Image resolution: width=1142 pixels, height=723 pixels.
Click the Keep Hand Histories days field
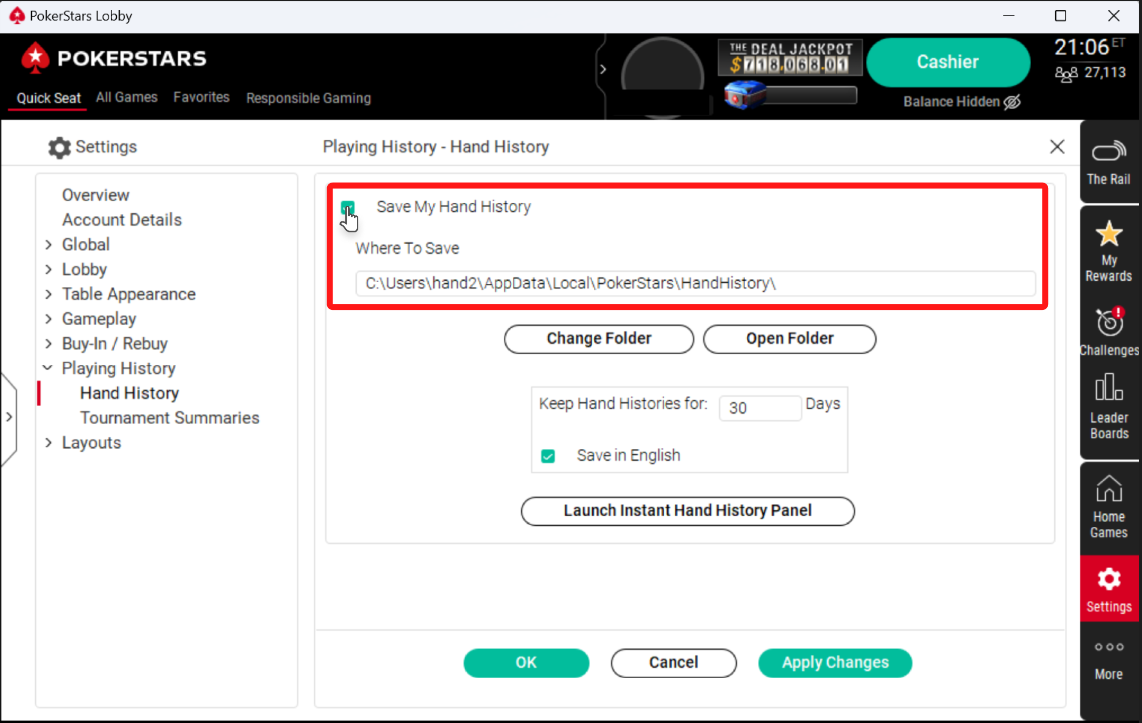(x=760, y=408)
